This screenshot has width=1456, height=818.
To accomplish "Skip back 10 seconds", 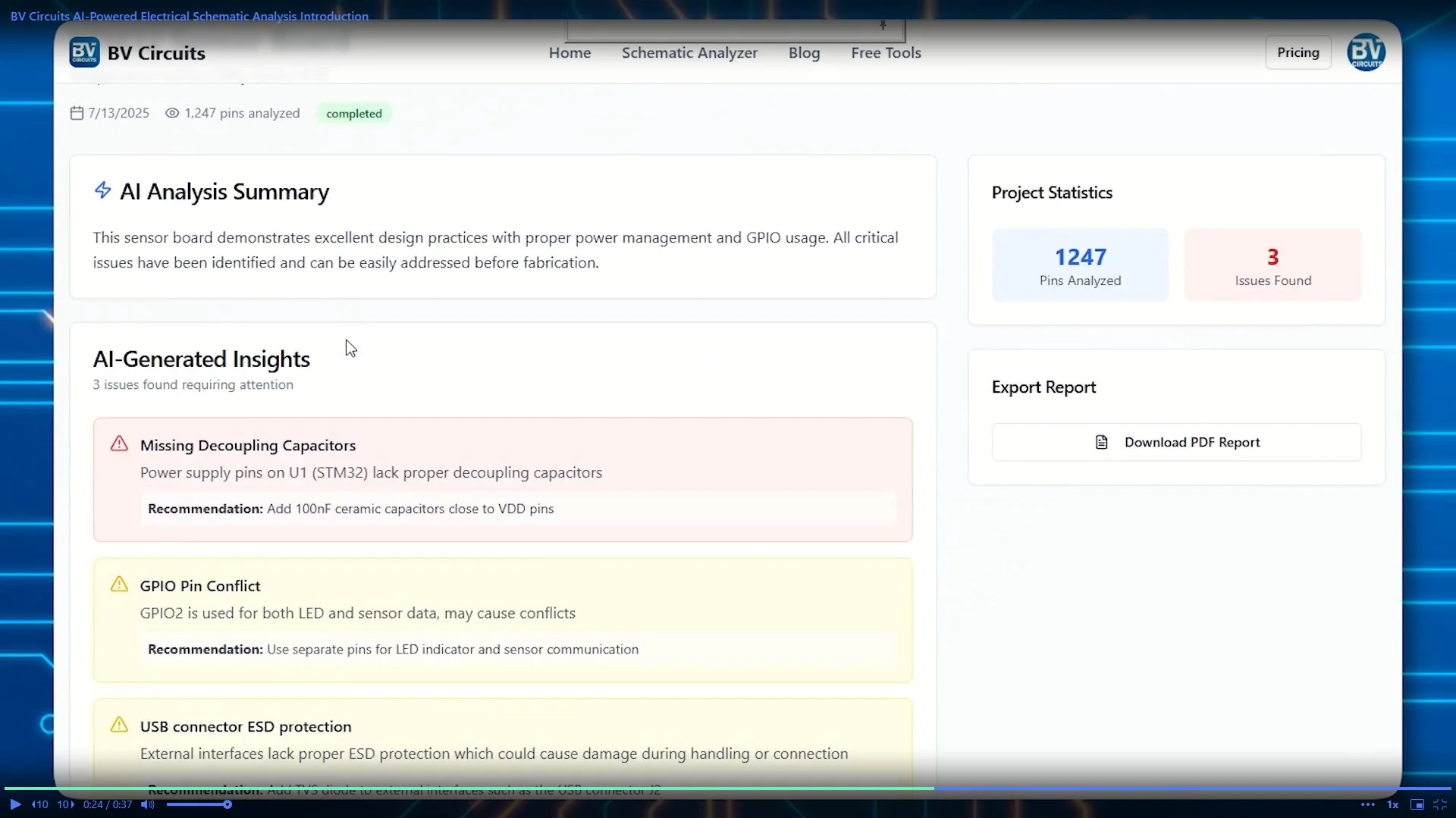I will pyautogui.click(x=39, y=804).
